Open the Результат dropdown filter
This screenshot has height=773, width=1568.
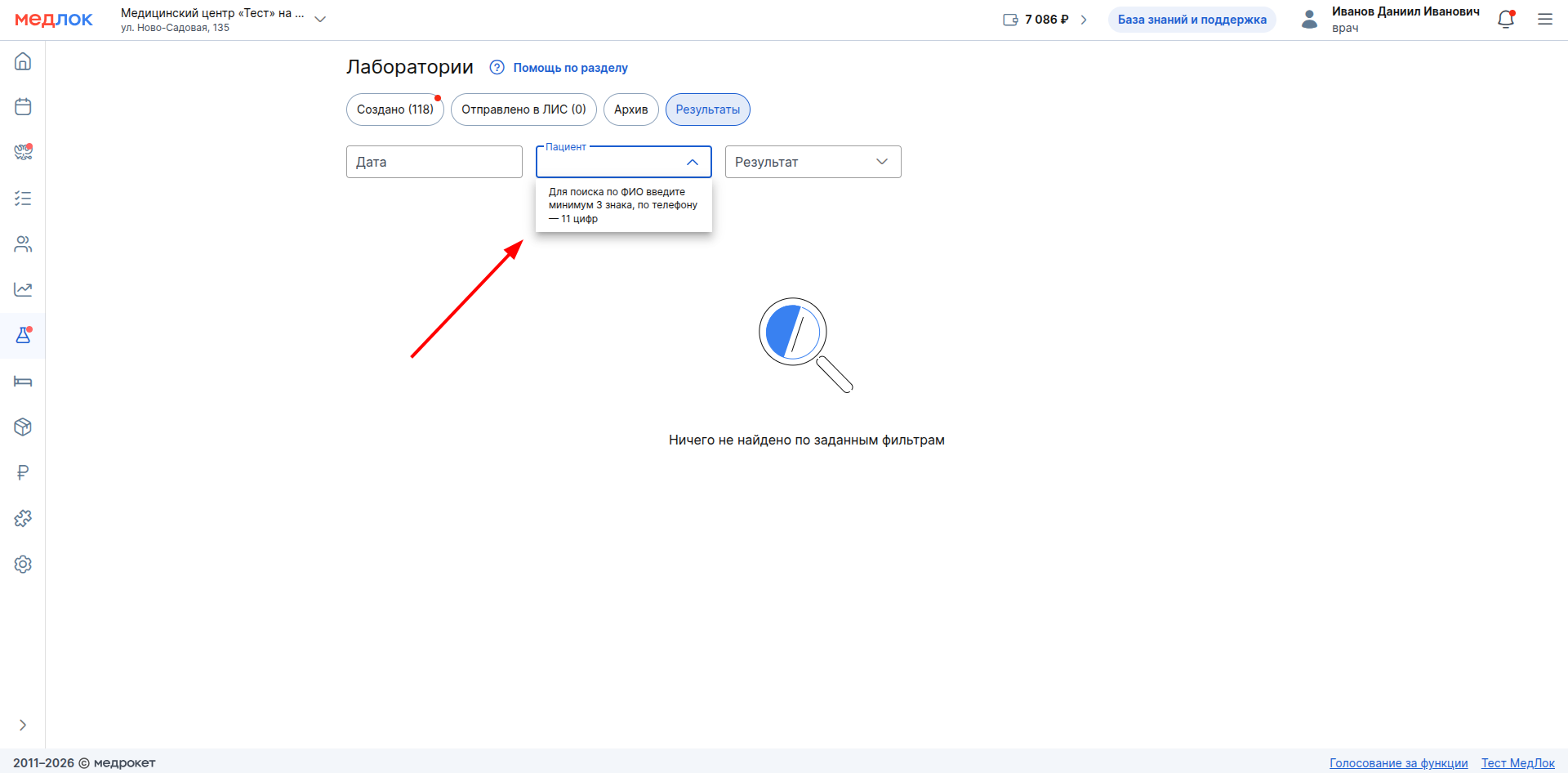coord(813,162)
